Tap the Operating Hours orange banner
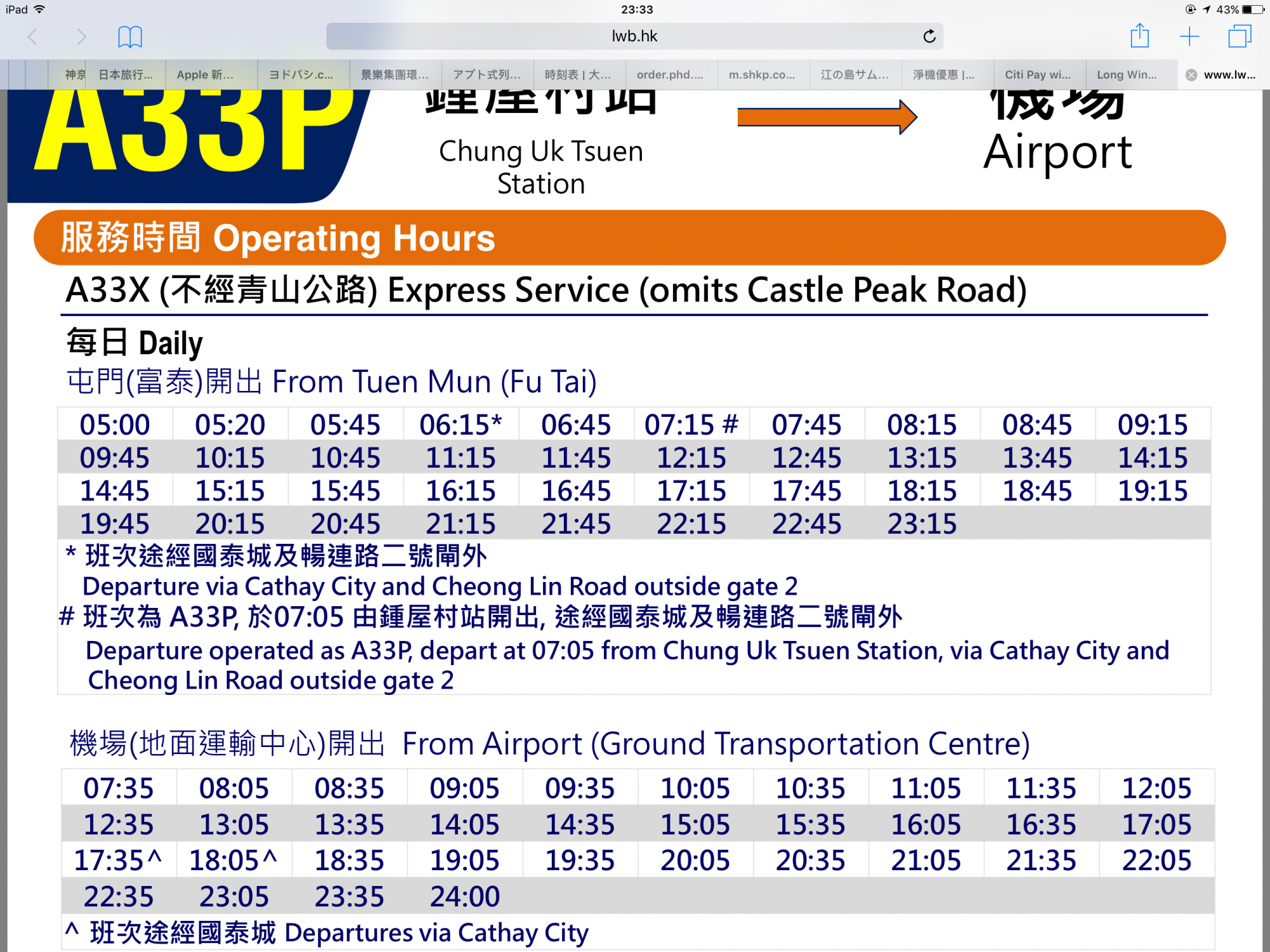Image resolution: width=1270 pixels, height=952 pixels. point(629,238)
